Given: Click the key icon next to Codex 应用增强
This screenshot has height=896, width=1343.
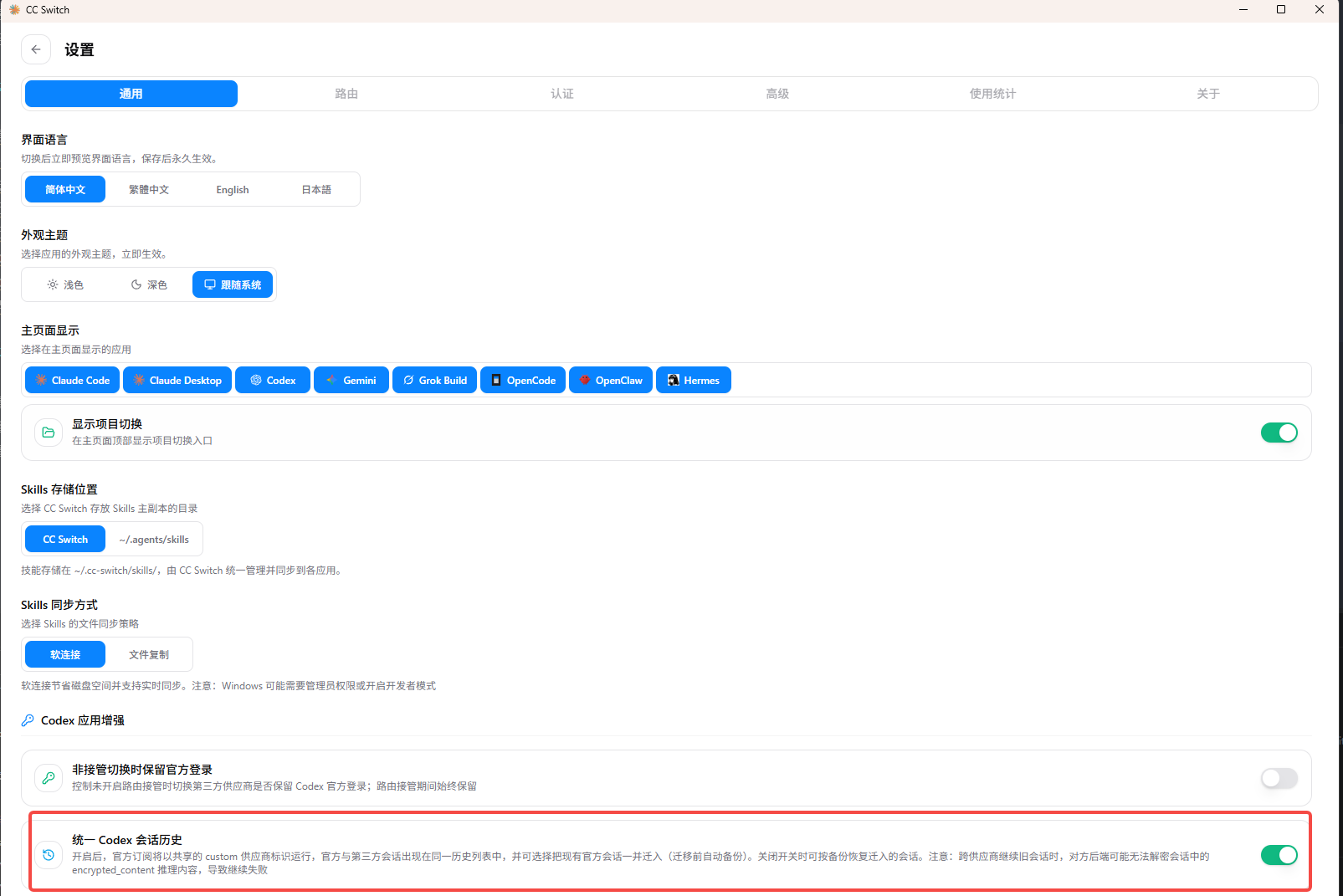Looking at the screenshot, I should 28,720.
